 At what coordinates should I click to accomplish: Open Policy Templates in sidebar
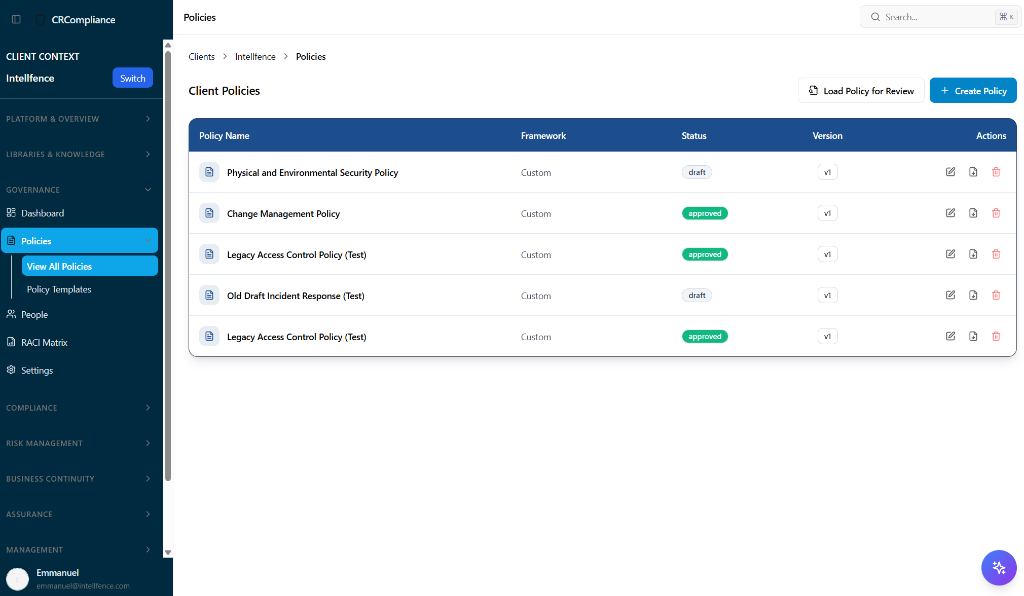(x=59, y=289)
